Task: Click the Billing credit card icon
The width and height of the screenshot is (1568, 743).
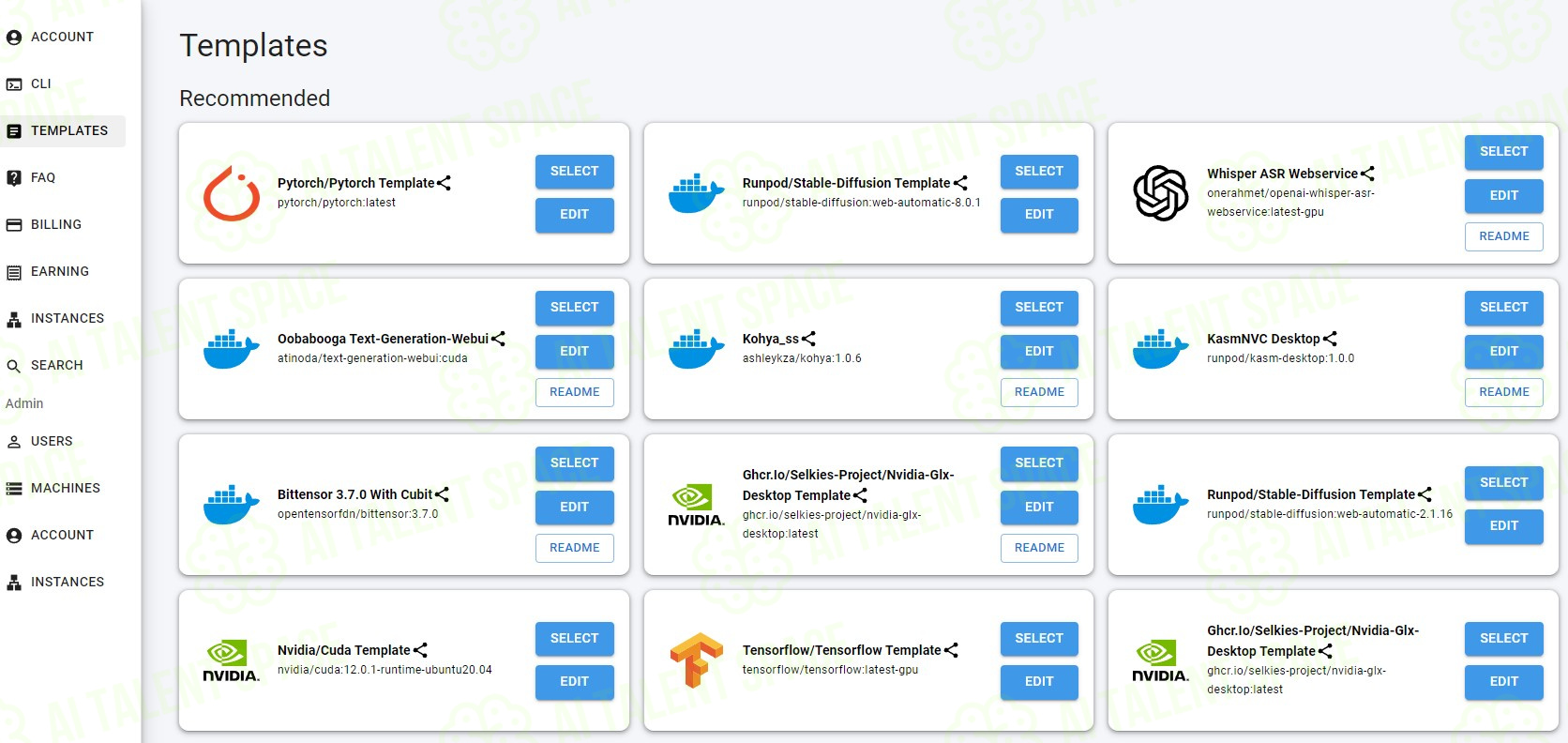Action: (14, 225)
